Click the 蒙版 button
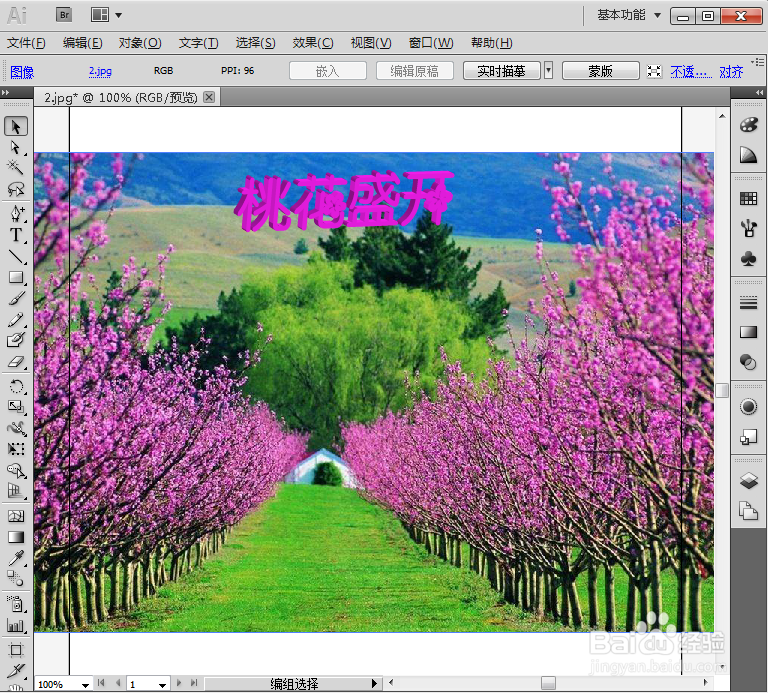 click(x=600, y=71)
